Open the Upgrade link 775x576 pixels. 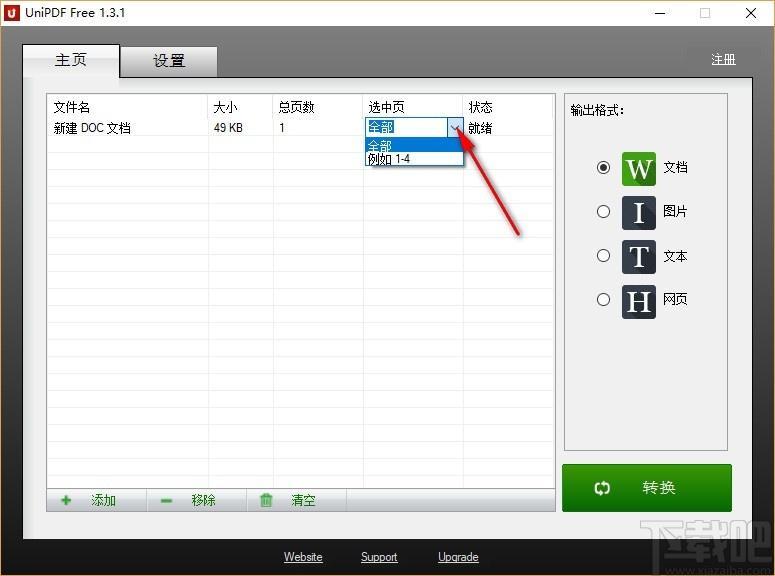[458, 557]
